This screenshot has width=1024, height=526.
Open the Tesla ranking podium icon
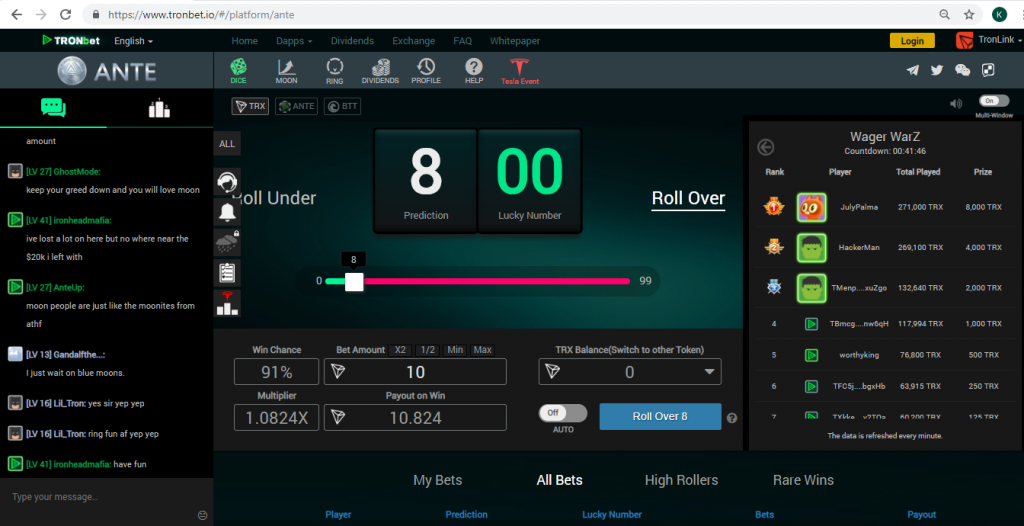tap(227, 303)
